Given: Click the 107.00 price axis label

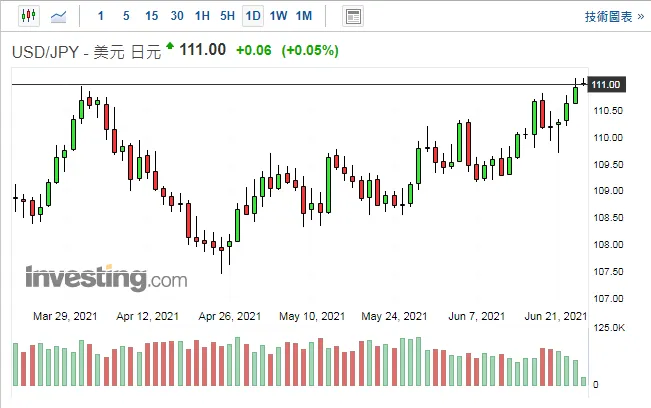Looking at the screenshot, I should point(608,298).
